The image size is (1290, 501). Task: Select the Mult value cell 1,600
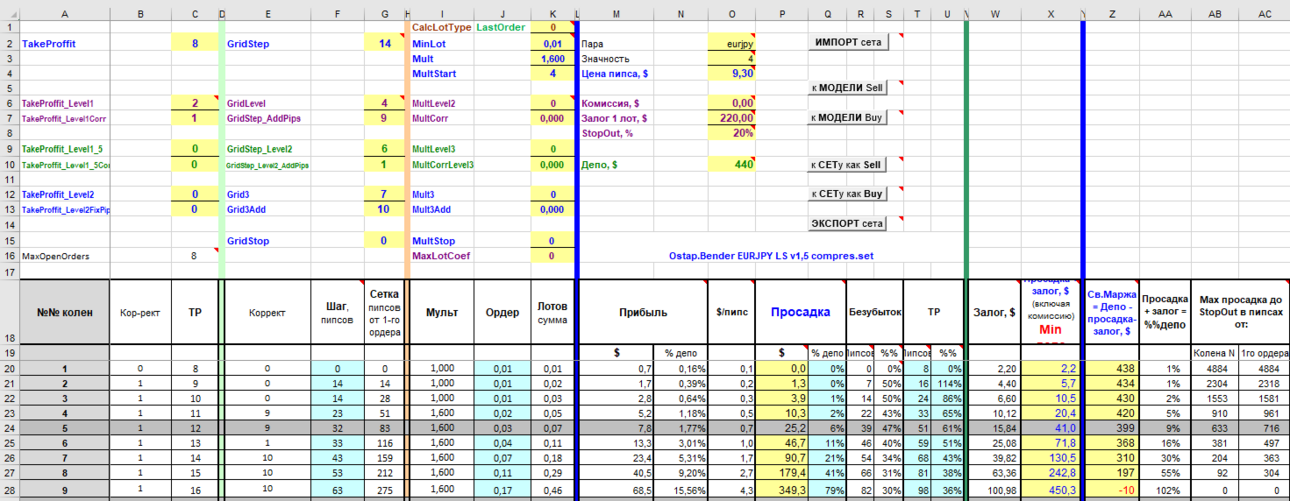[x=552, y=59]
